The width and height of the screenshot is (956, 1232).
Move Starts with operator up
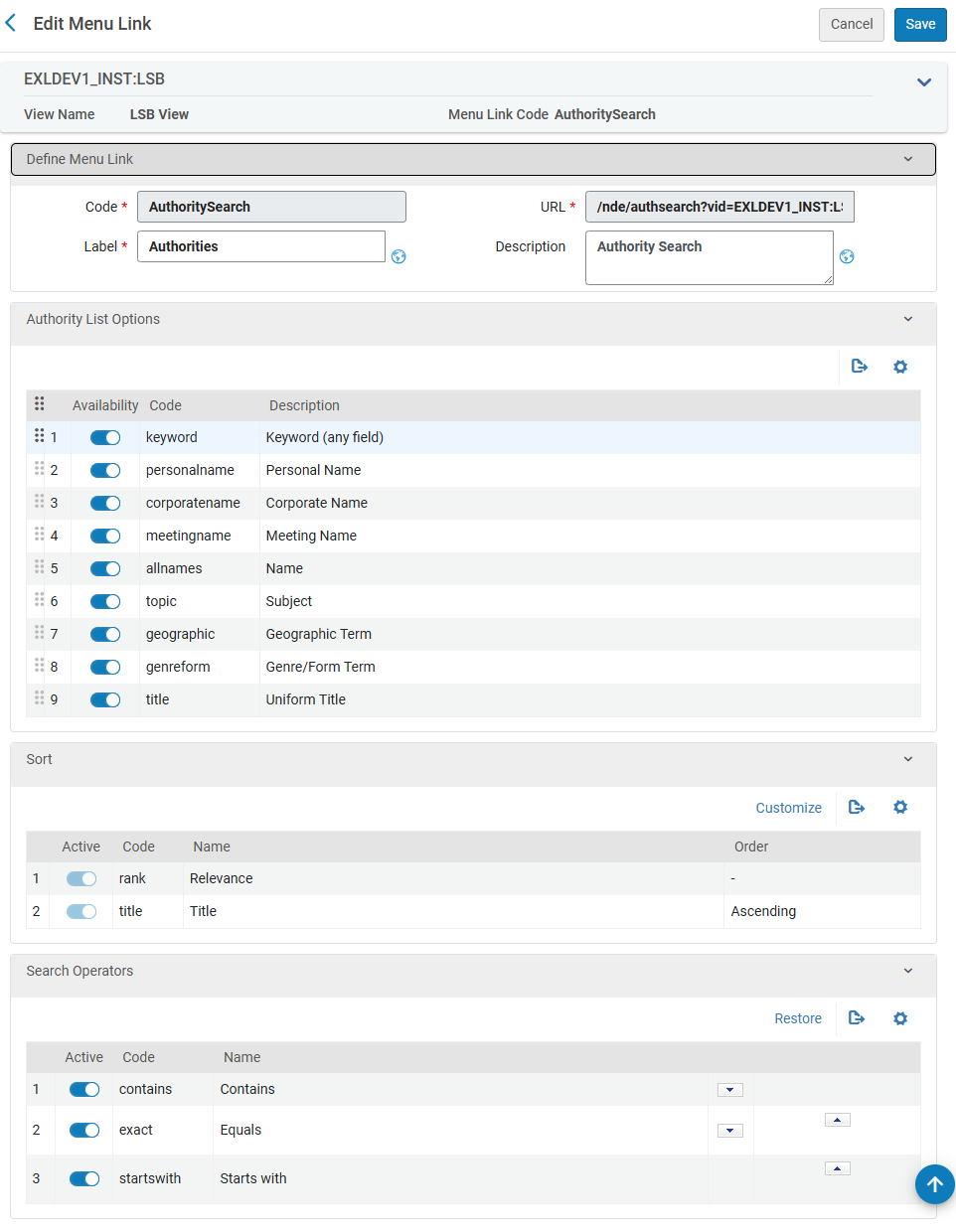click(x=838, y=1168)
